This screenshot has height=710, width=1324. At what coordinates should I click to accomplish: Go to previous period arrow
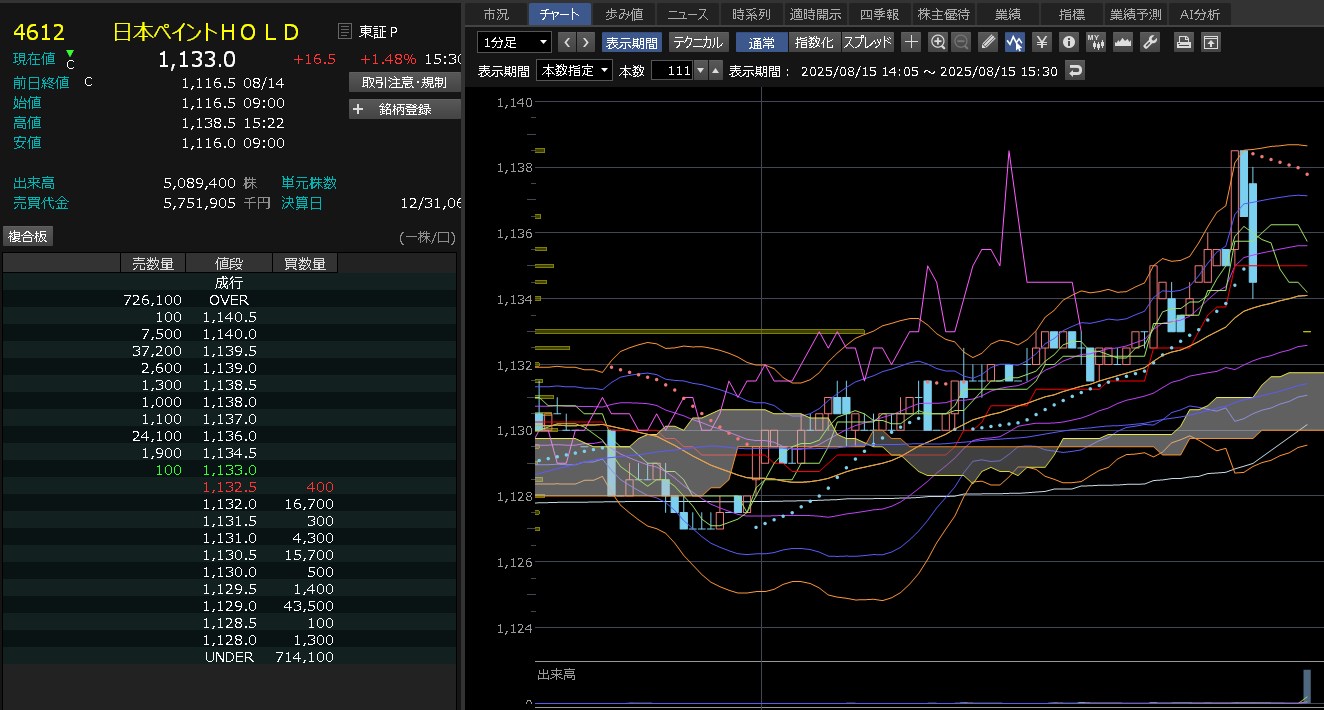[567, 42]
